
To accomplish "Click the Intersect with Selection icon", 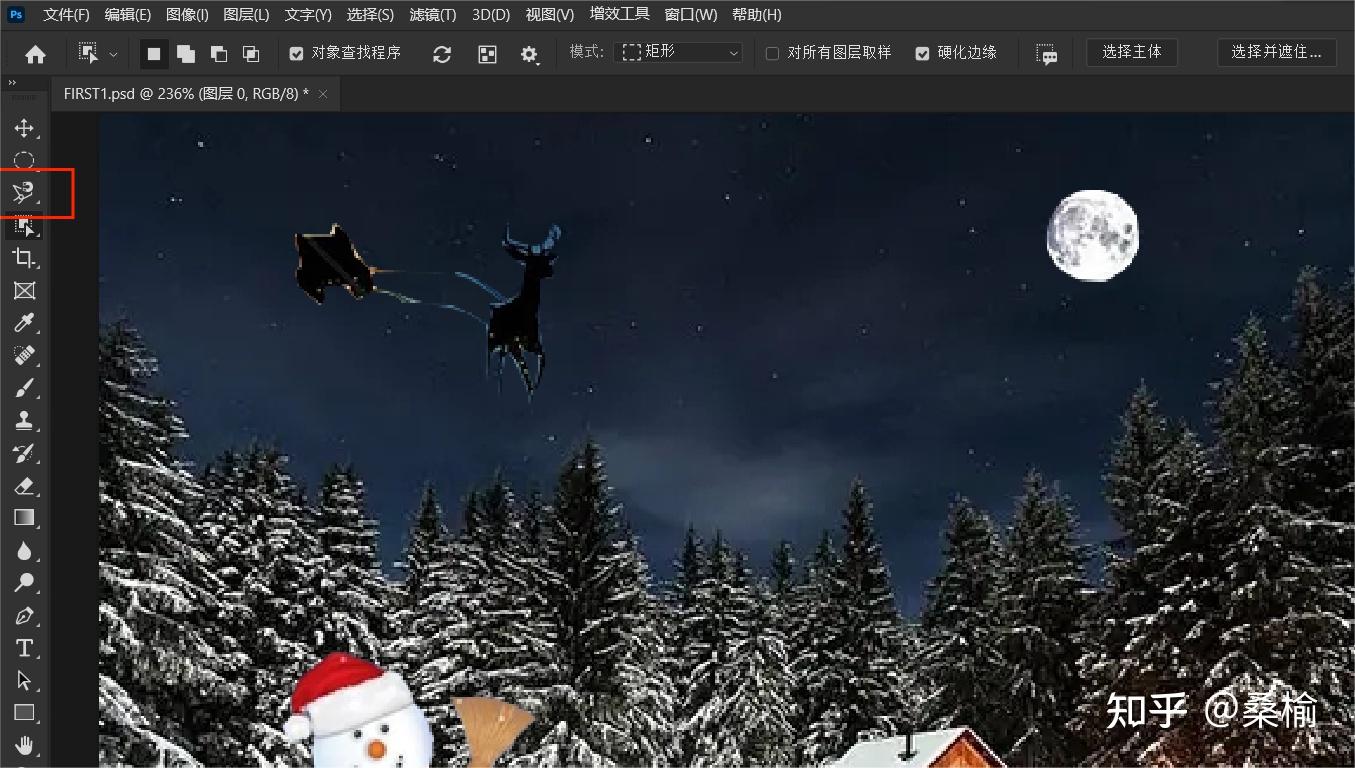I will click(x=251, y=54).
